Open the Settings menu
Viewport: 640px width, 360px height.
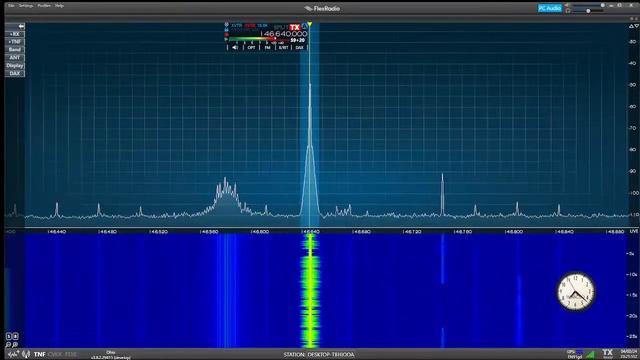26,6
